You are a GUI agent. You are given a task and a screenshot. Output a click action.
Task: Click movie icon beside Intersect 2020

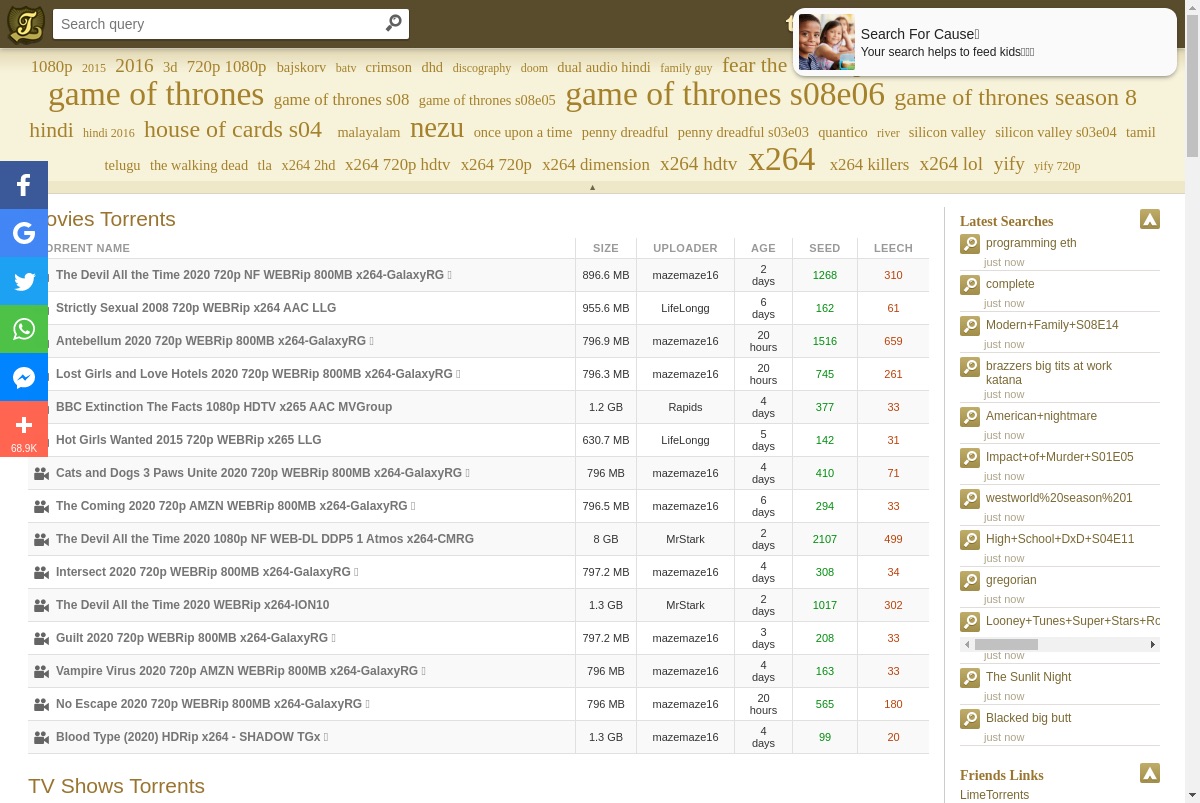point(41,572)
